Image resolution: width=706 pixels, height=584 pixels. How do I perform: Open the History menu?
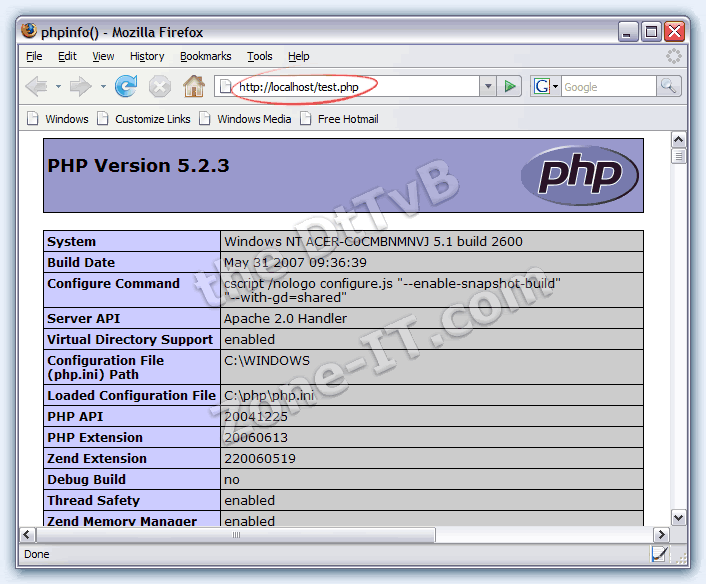tap(147, 56)
